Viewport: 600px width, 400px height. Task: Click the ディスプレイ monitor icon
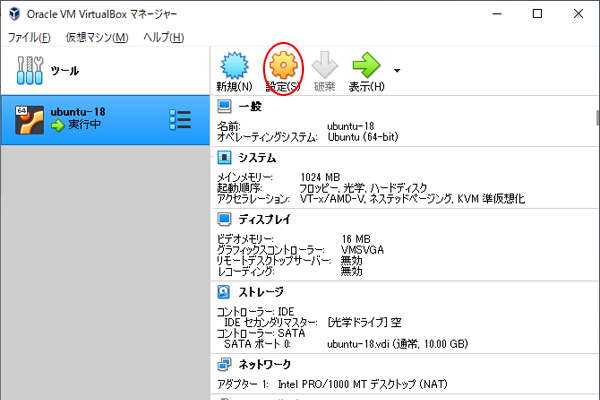pyautogui.click(x=224, y=219)
